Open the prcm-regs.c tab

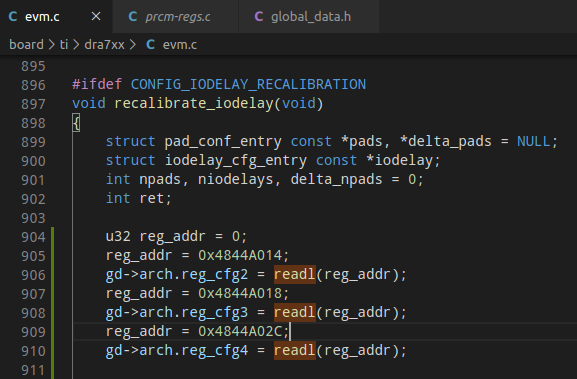(176, 17)
